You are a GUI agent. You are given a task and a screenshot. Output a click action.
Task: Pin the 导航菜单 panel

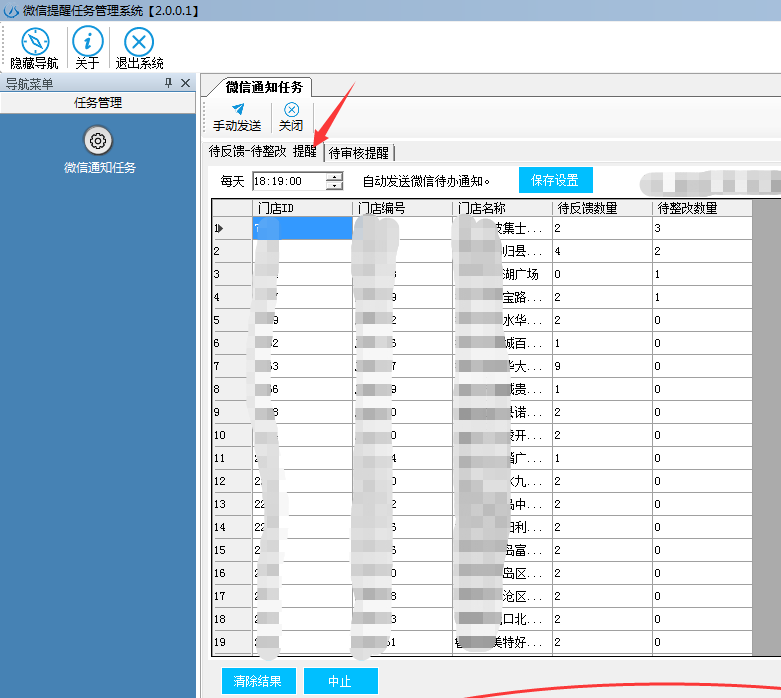tap(169, 83)
